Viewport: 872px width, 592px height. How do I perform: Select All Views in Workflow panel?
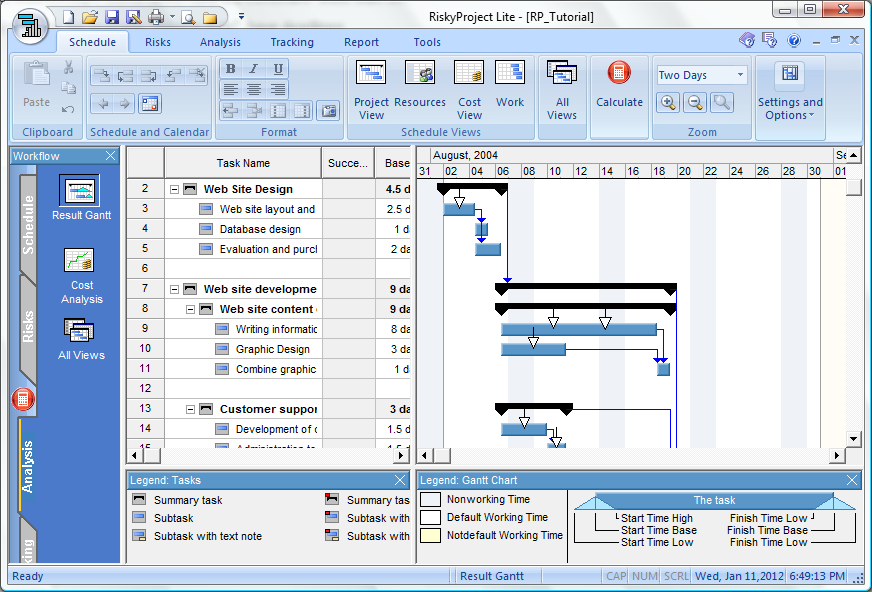click(x=81, y=339)
